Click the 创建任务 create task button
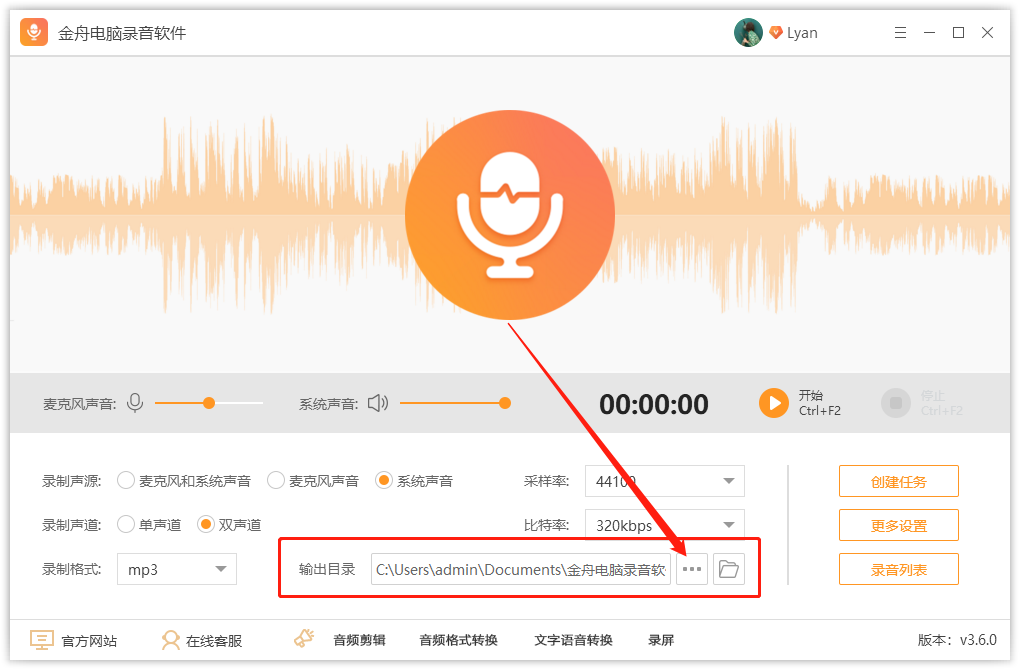 point(898,481)
